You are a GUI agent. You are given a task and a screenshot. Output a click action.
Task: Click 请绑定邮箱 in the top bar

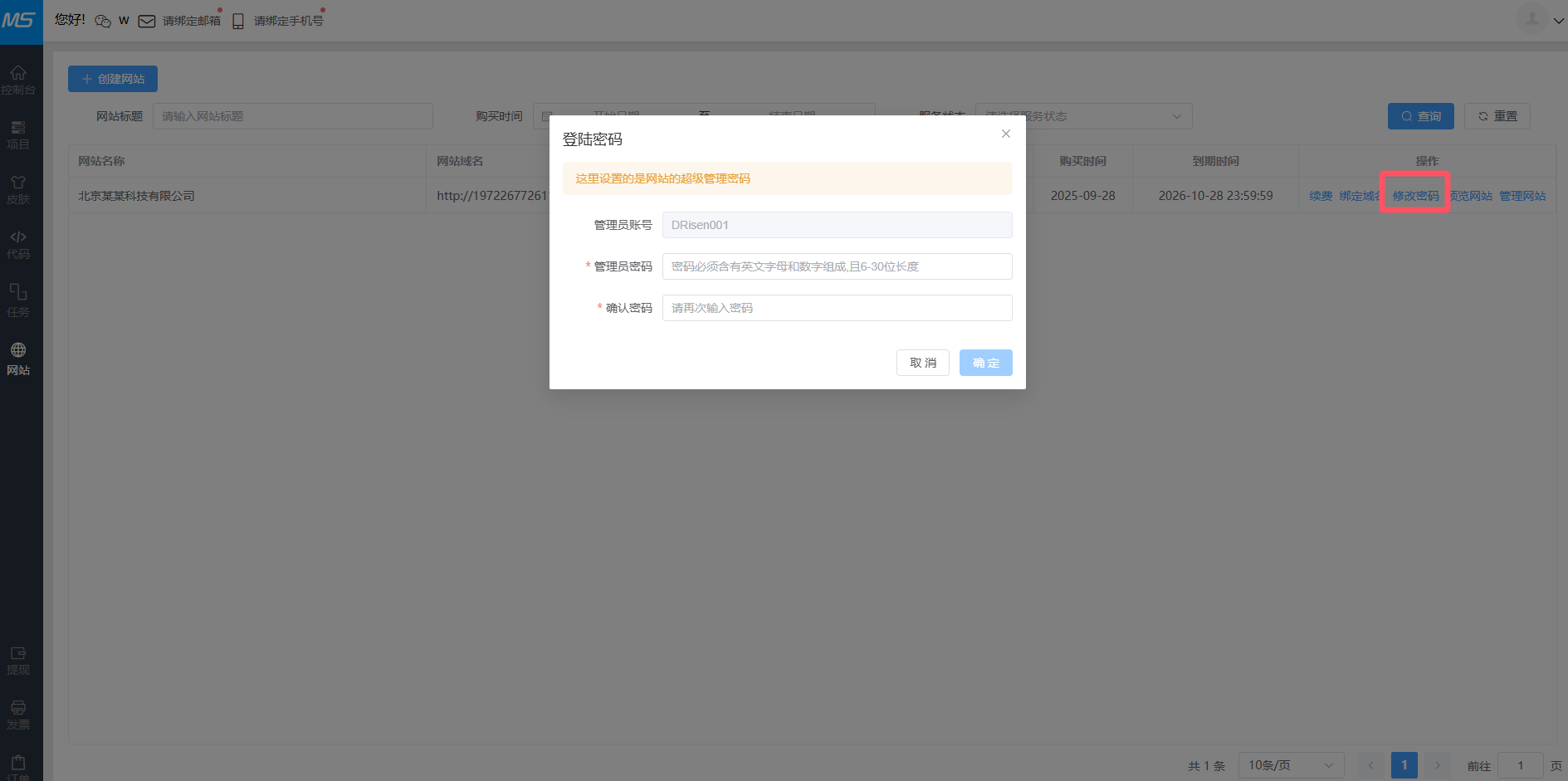[x=191, y=21]
